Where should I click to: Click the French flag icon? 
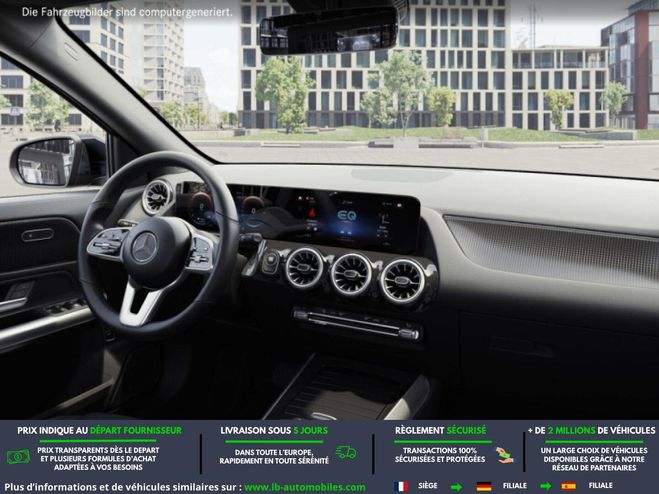401,486
